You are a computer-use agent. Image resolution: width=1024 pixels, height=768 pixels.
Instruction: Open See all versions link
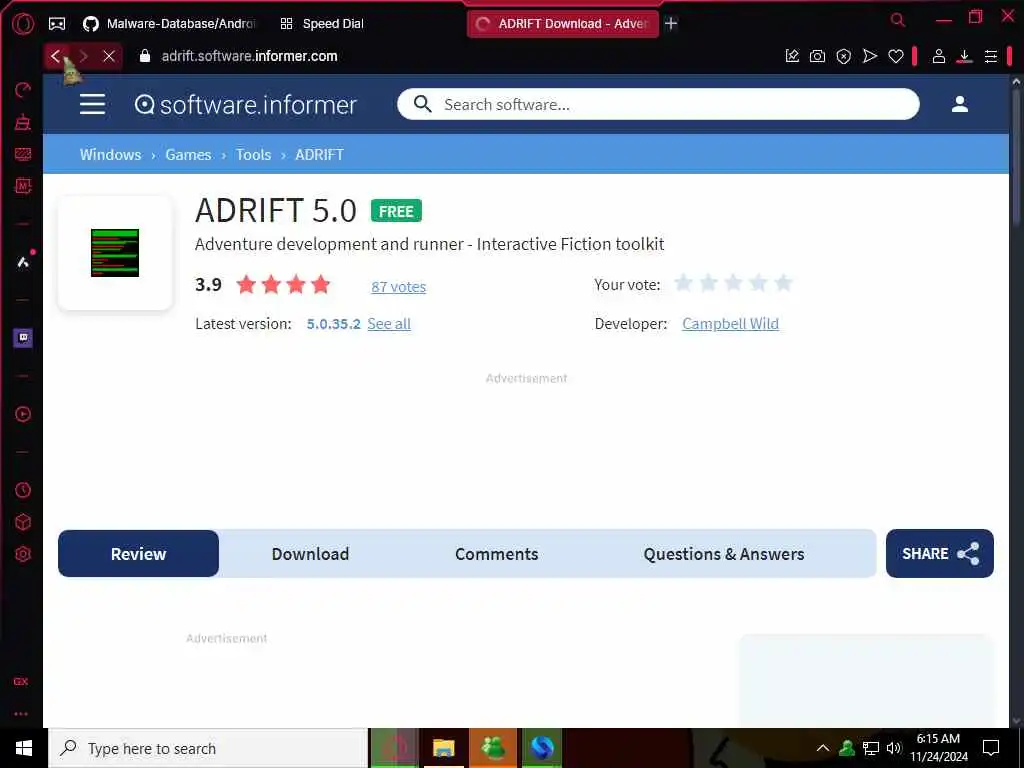tap(389, 324)
